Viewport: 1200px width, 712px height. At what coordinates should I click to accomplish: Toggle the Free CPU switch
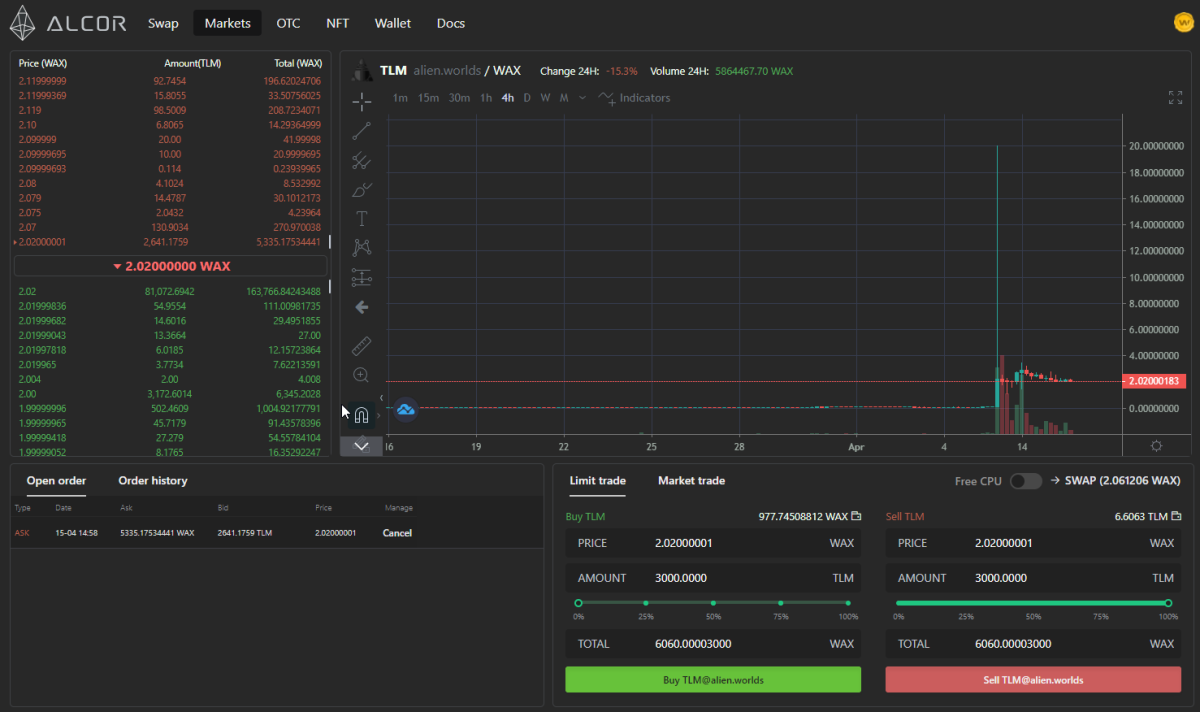tap(1025, 481)
